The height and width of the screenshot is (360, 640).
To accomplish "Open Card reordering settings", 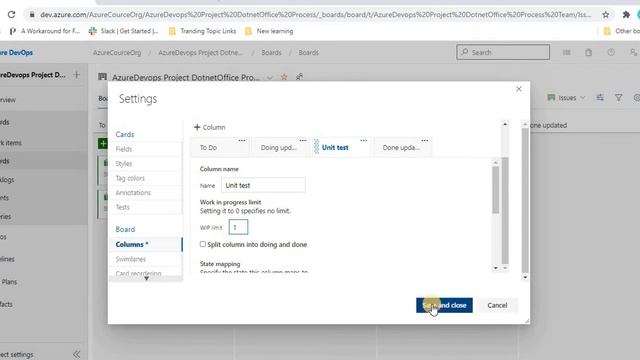I will pos(138,273).
